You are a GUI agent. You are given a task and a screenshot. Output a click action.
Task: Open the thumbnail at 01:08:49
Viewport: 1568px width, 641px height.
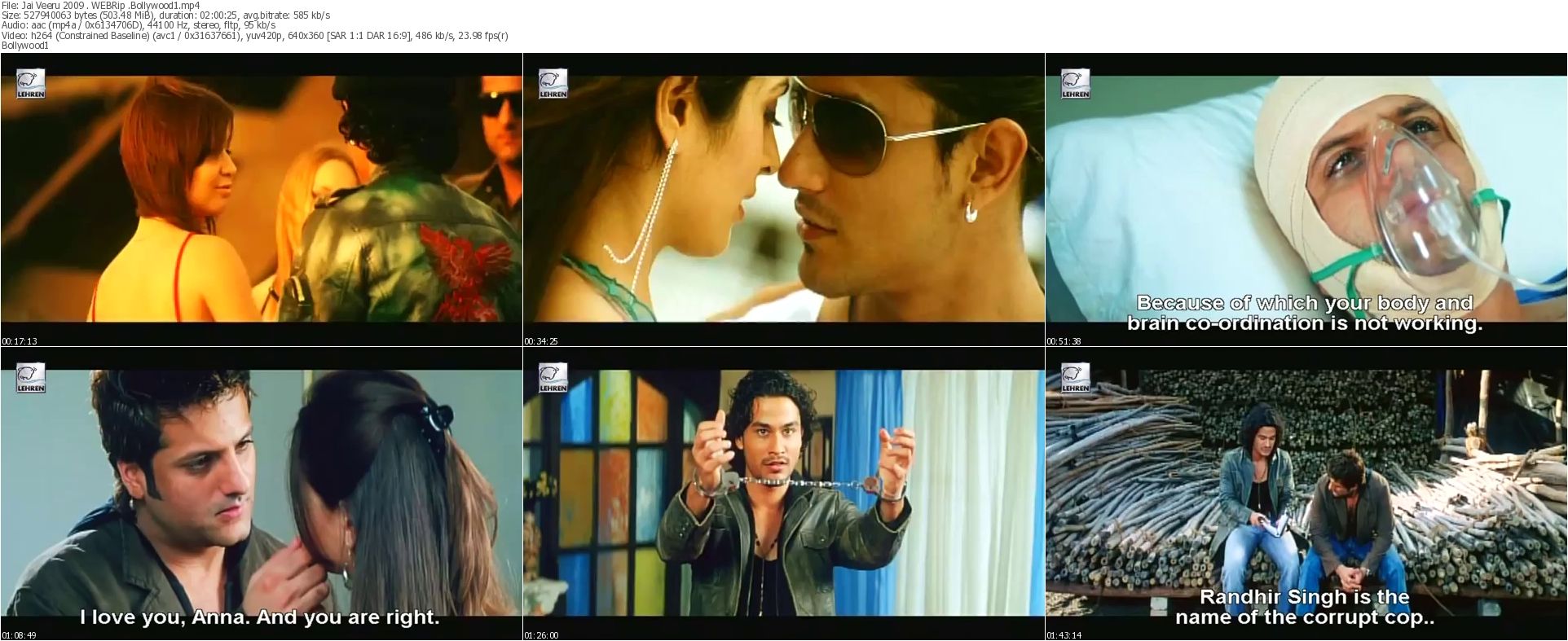coord(261,494)
